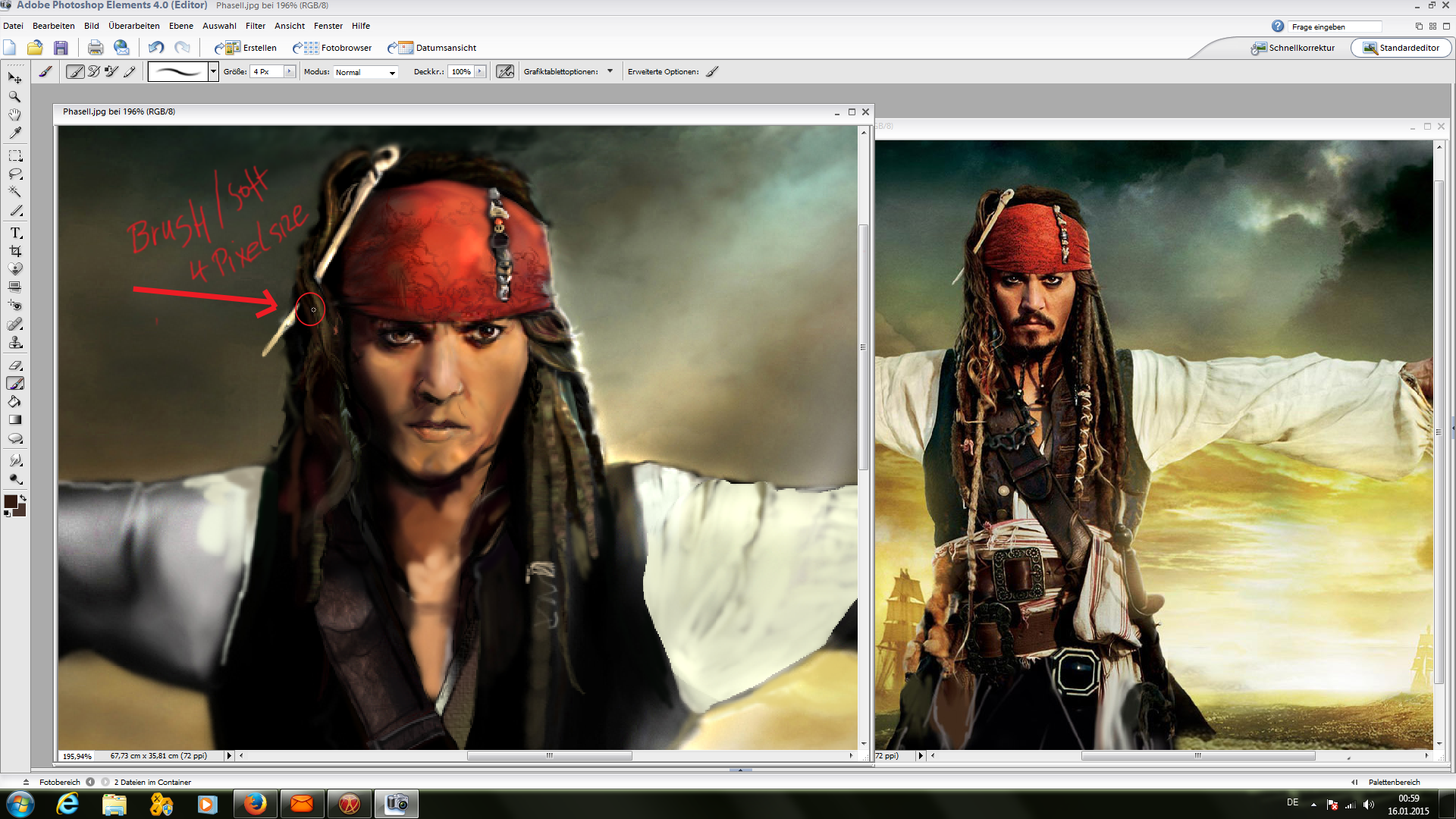This screenshot has width=1456, height=819.
Task: Select the Magic Wand tool
Action: pos(14,192)
